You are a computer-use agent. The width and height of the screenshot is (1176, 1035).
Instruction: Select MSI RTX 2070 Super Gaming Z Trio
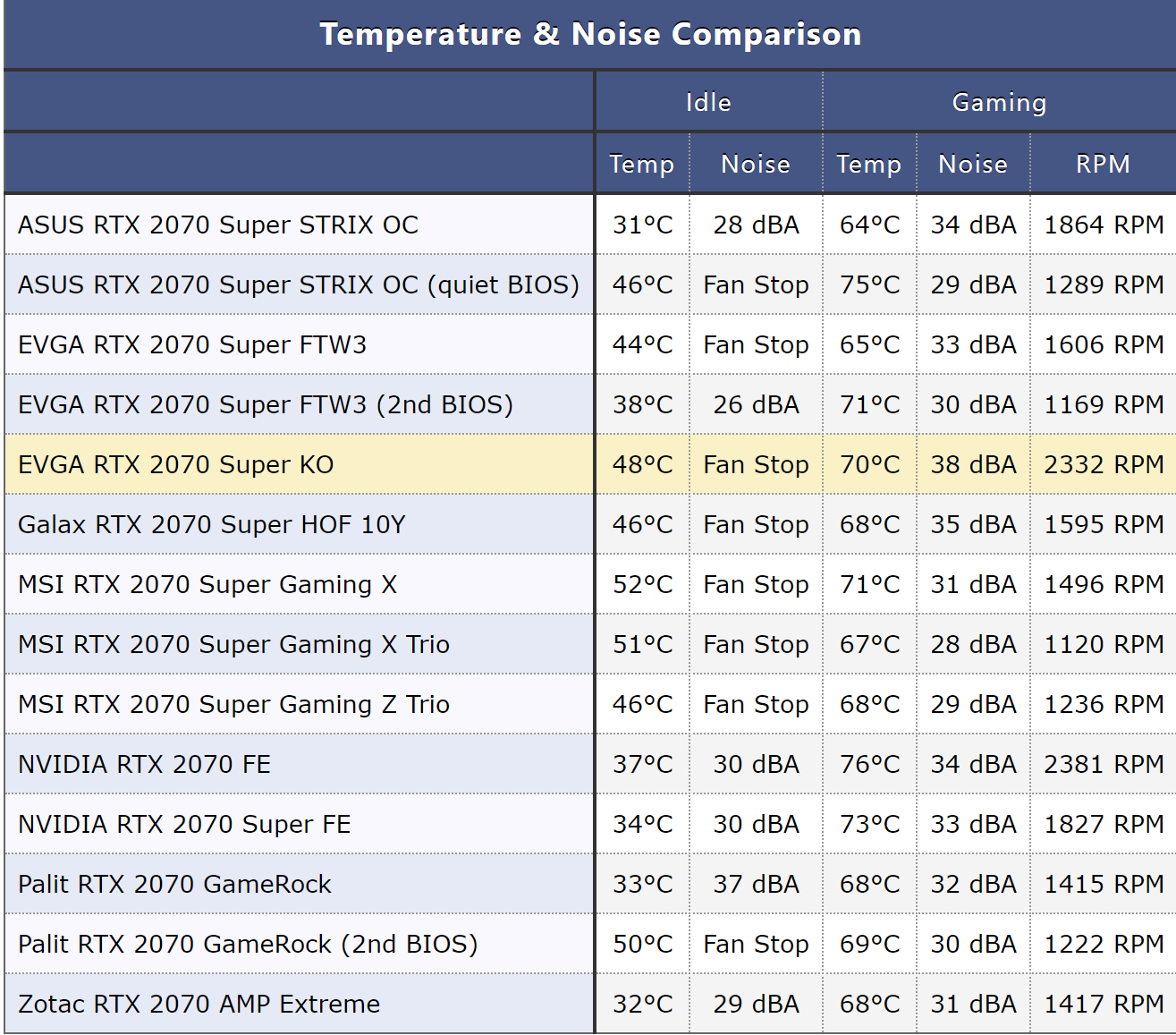coord(233,704)
